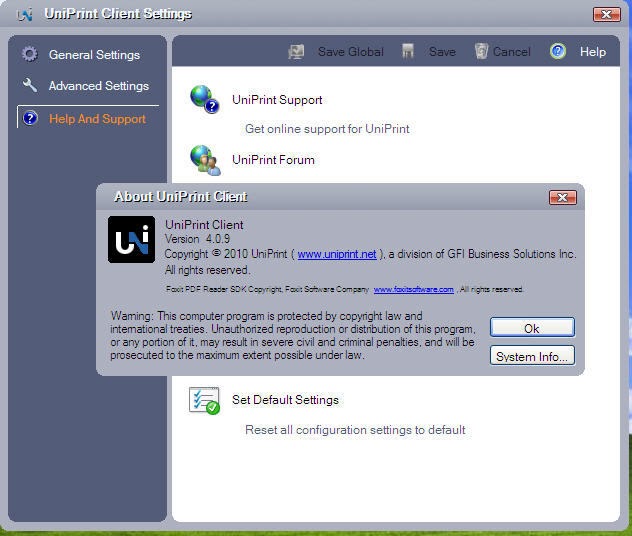Click the blue Help question mark icon
Viewport: 632px width, 536px height.
[558, 51]
